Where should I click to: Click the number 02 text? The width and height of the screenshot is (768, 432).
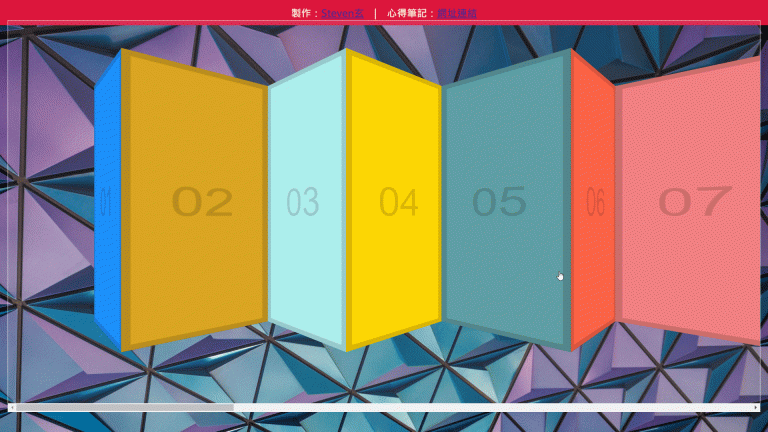(x=202, y=202)
